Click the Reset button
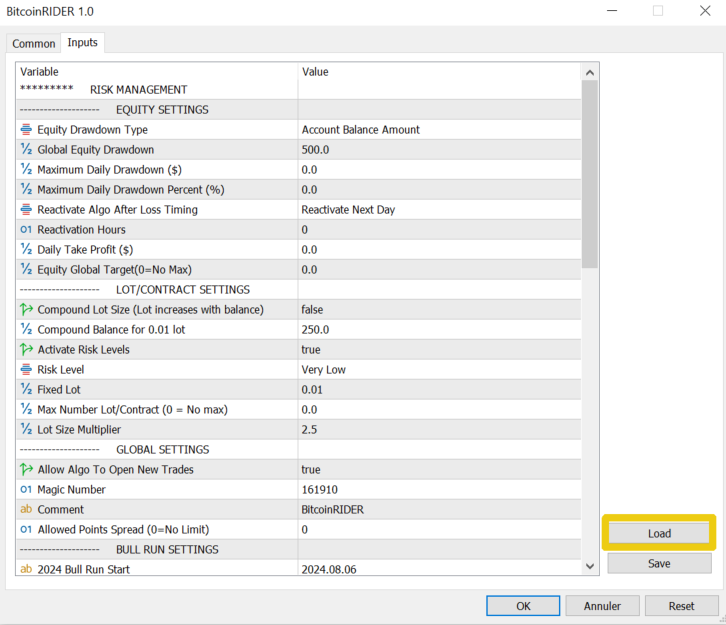 coord(681,606)
